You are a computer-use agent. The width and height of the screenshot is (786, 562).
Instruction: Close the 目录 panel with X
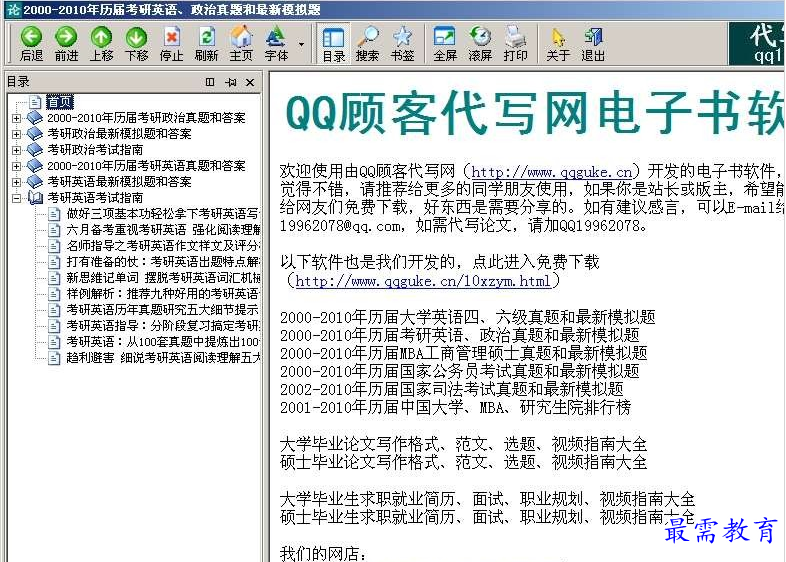250,82
